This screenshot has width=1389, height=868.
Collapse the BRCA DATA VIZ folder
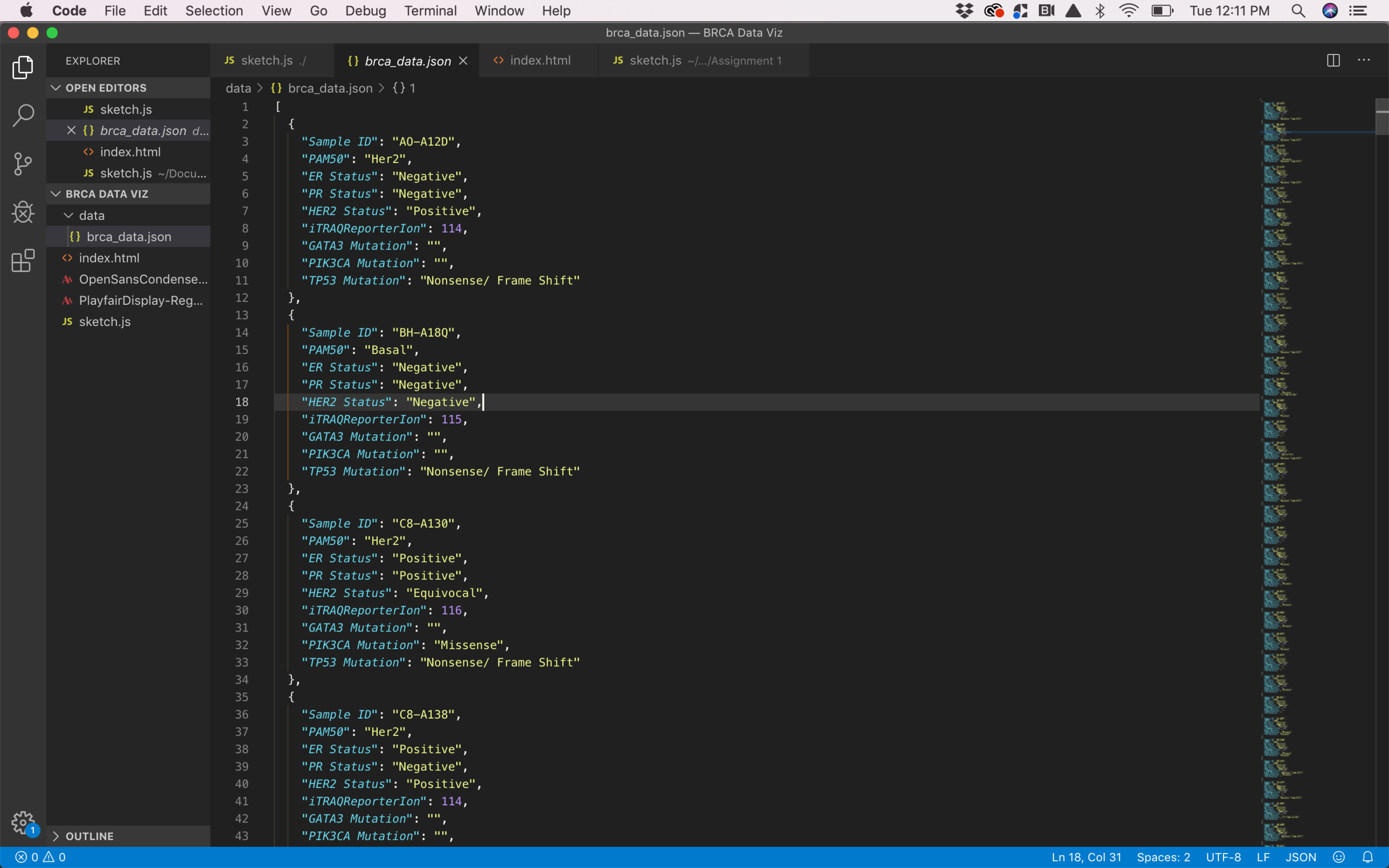pos(56,193)
